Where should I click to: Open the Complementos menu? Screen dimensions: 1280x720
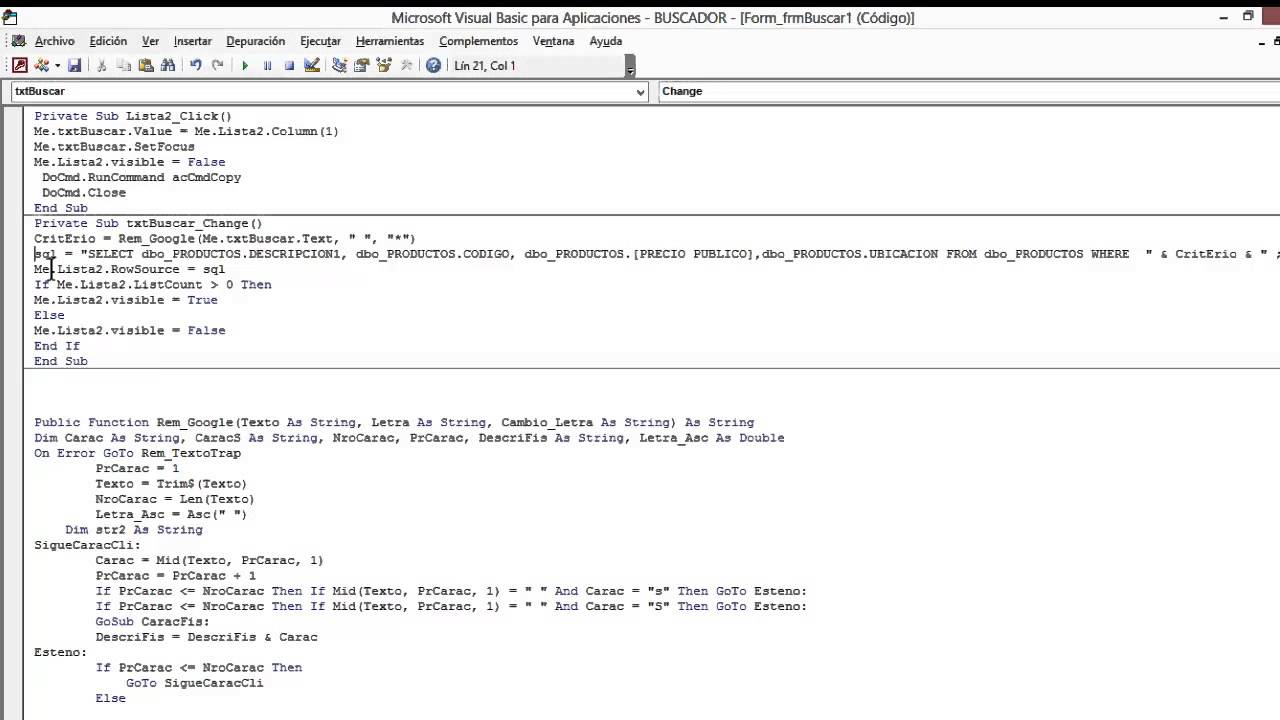[478, 41]
